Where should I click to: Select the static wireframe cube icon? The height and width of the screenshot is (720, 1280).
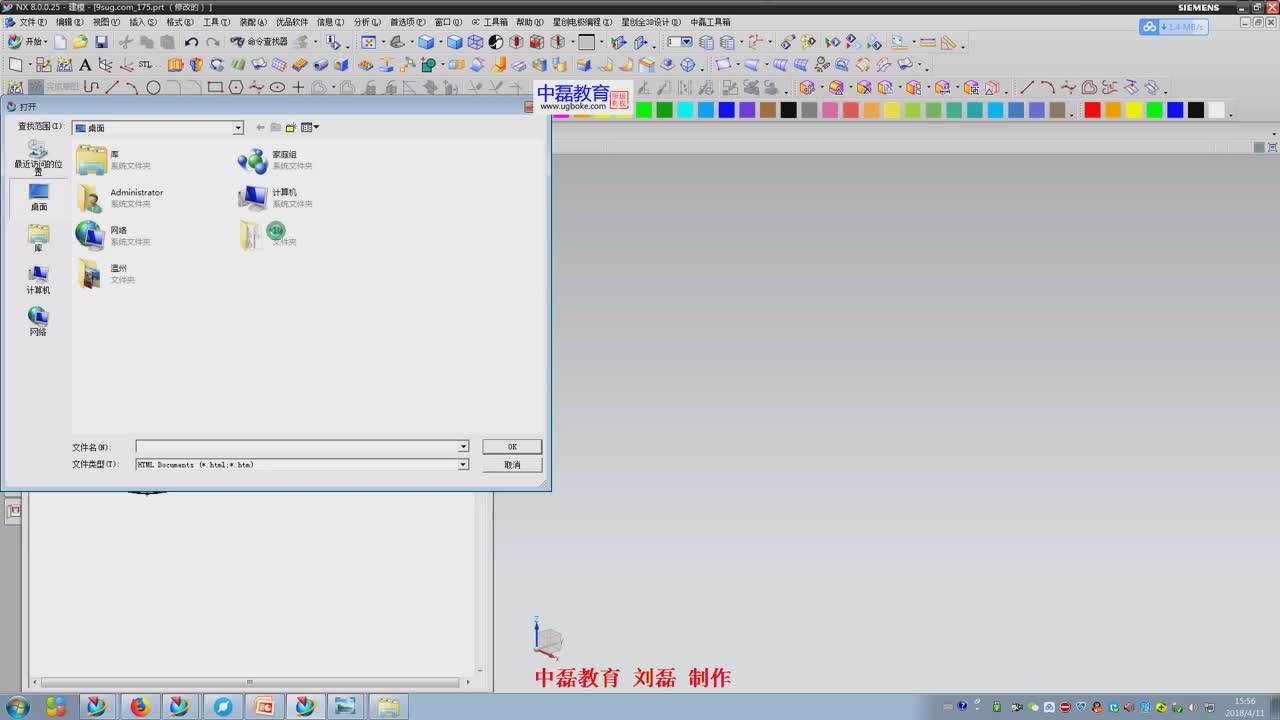475,42
